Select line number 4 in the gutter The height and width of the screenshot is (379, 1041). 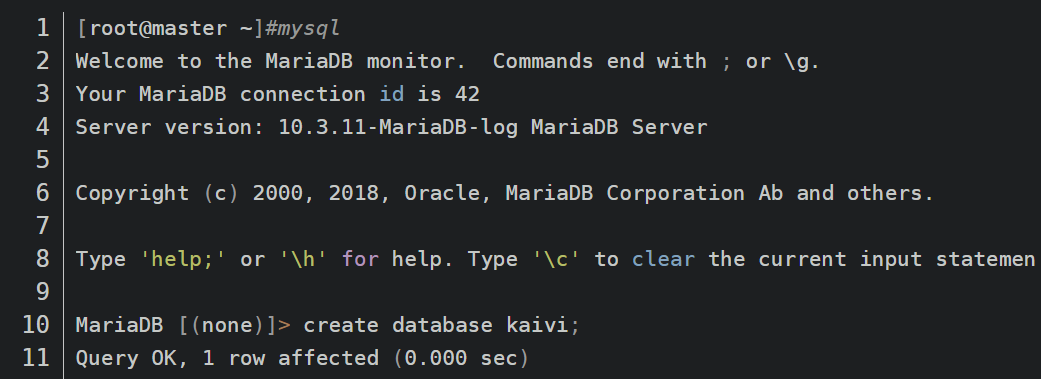tap(42, 127)
